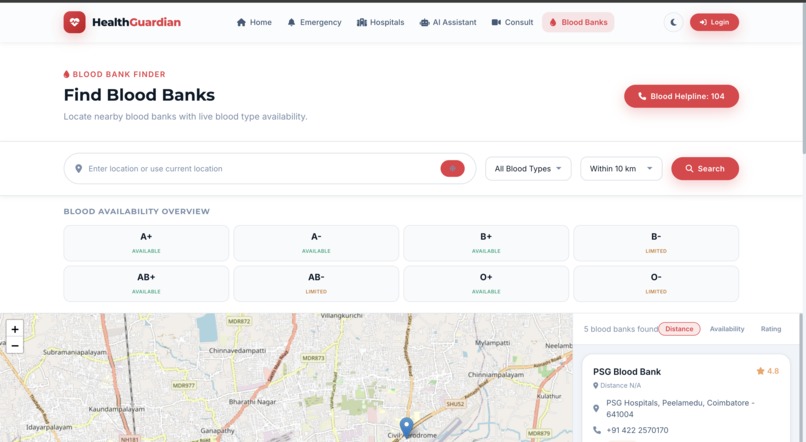Screen dimensions: 806x442
Task: Click the PSG Hospitals, Peelamedu address text
Action: [x=680, y=409]
